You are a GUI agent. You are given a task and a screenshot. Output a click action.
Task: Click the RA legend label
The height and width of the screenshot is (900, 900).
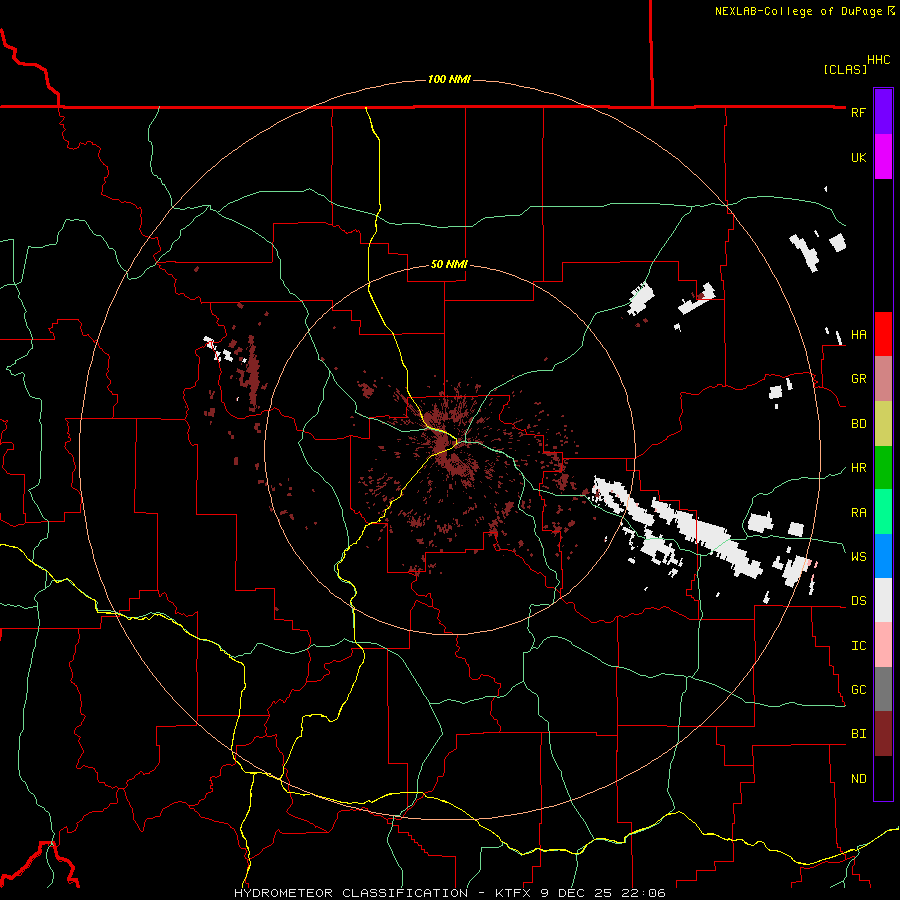coord(858,513)
